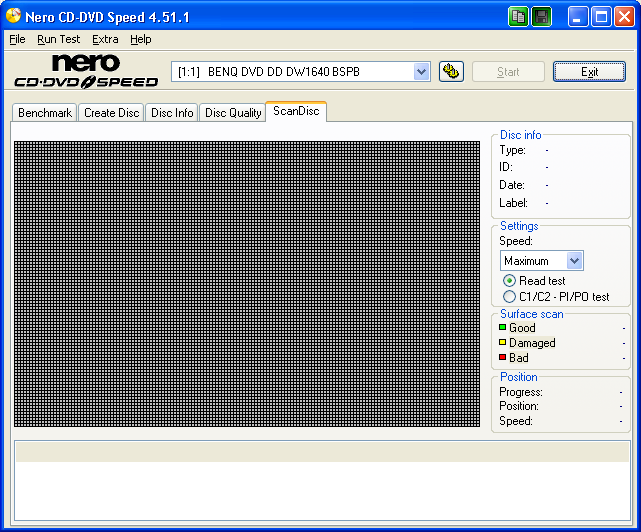Open the Extra menu
Screen dimensions: 641x532
click(x=105, y=39)
